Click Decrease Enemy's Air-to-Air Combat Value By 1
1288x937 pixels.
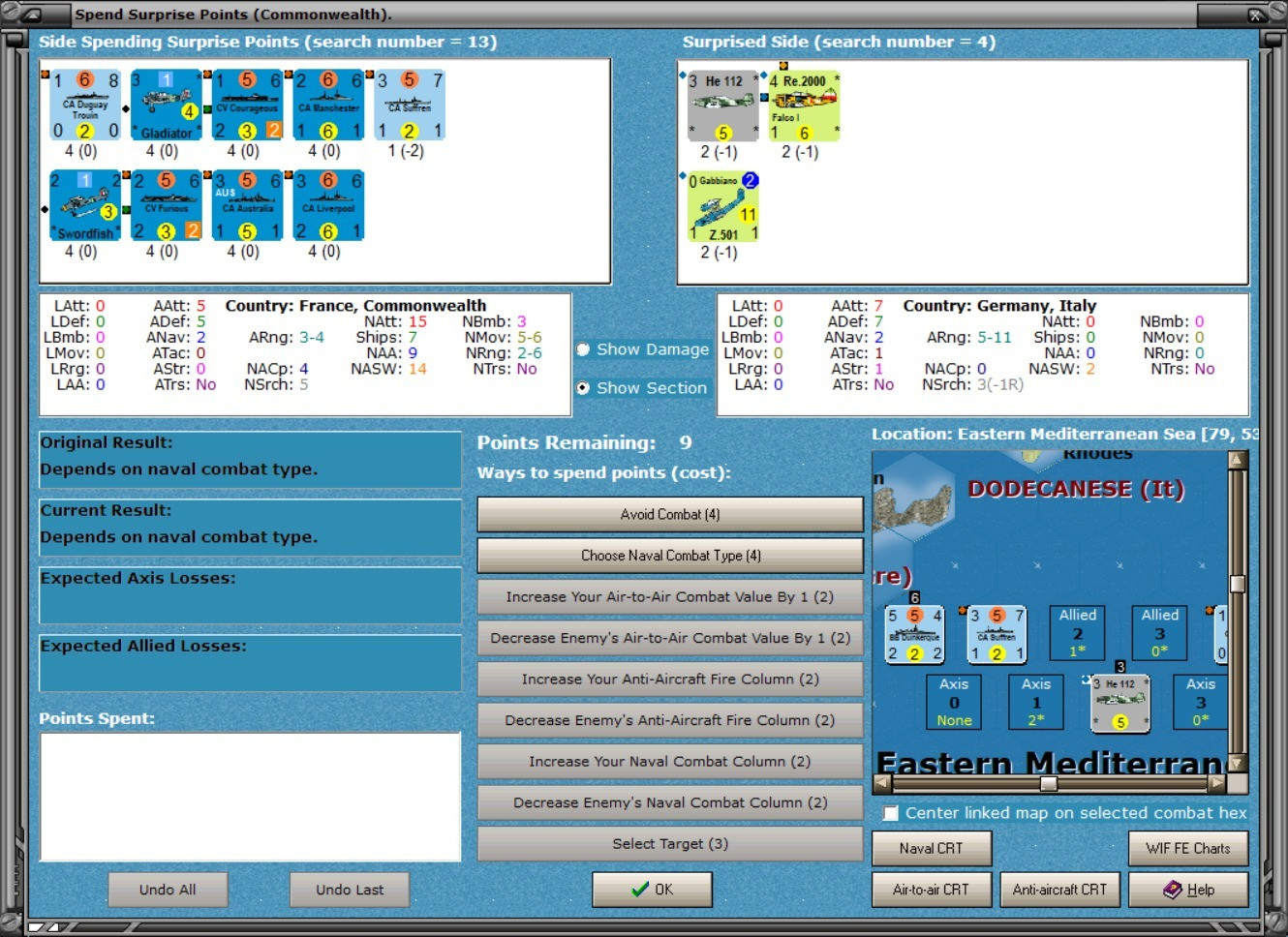670,638
